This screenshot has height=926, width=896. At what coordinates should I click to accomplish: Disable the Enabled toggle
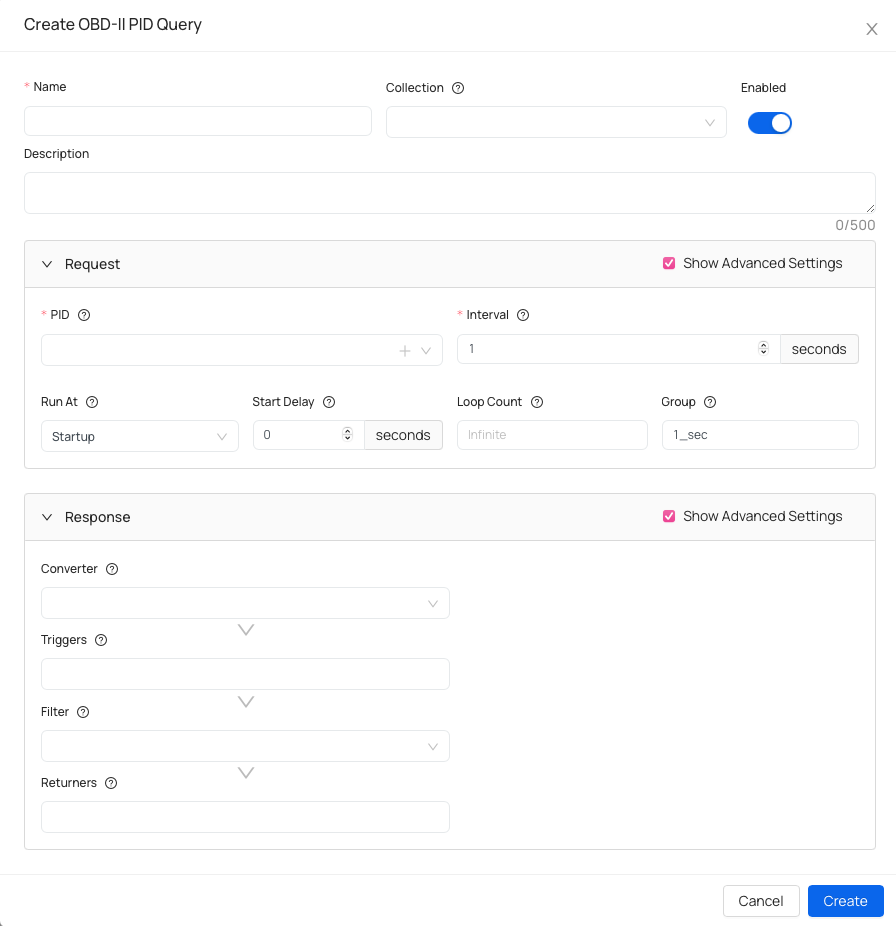(769, 122)
